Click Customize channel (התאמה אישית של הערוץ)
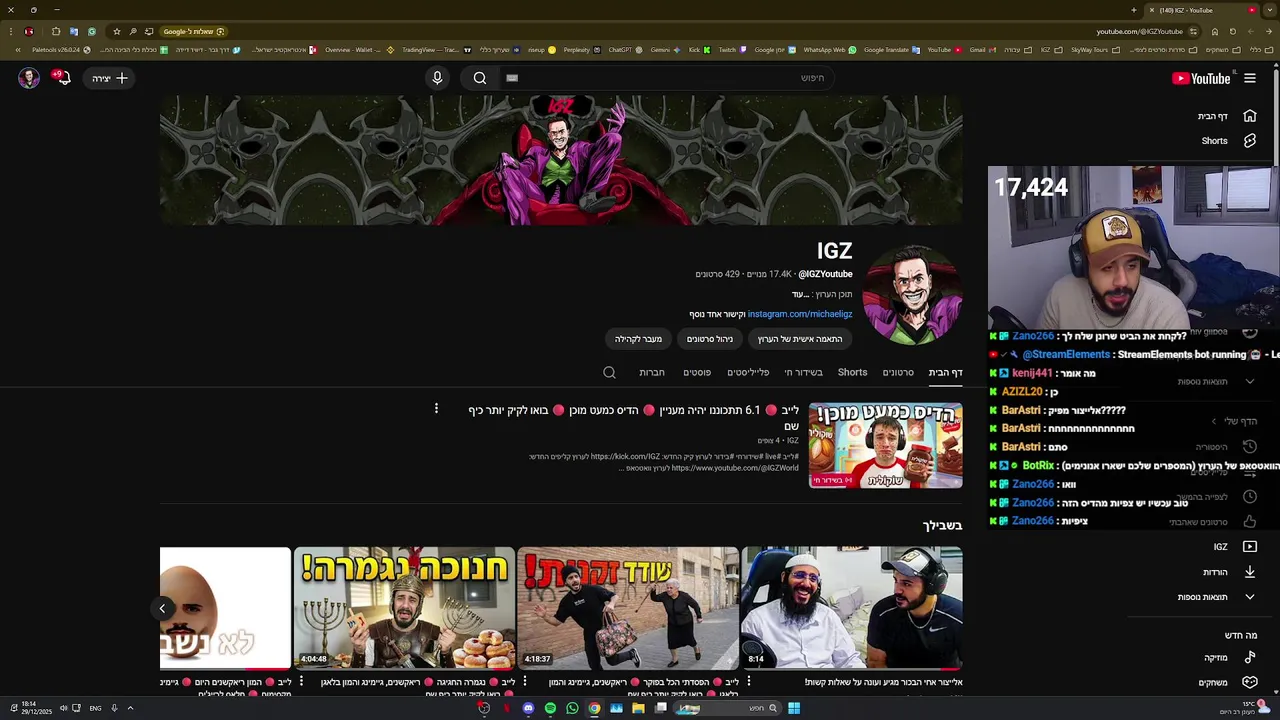 (x=800, y=339)
